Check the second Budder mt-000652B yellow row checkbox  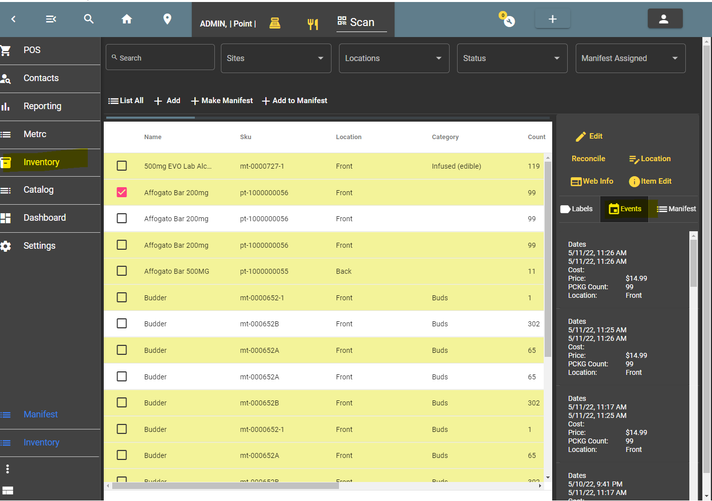pos(122,402)
